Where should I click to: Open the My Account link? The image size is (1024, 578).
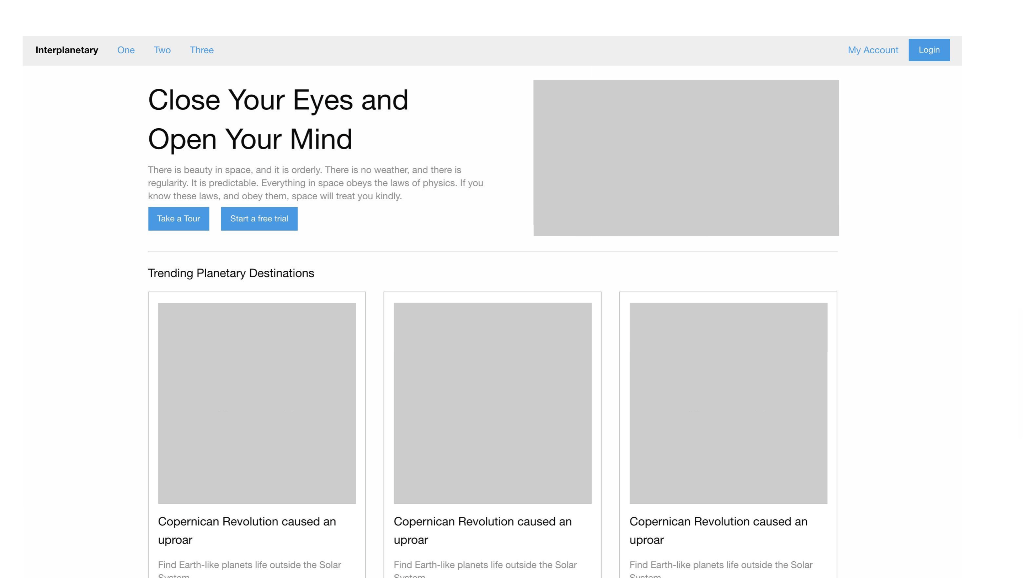873,50
